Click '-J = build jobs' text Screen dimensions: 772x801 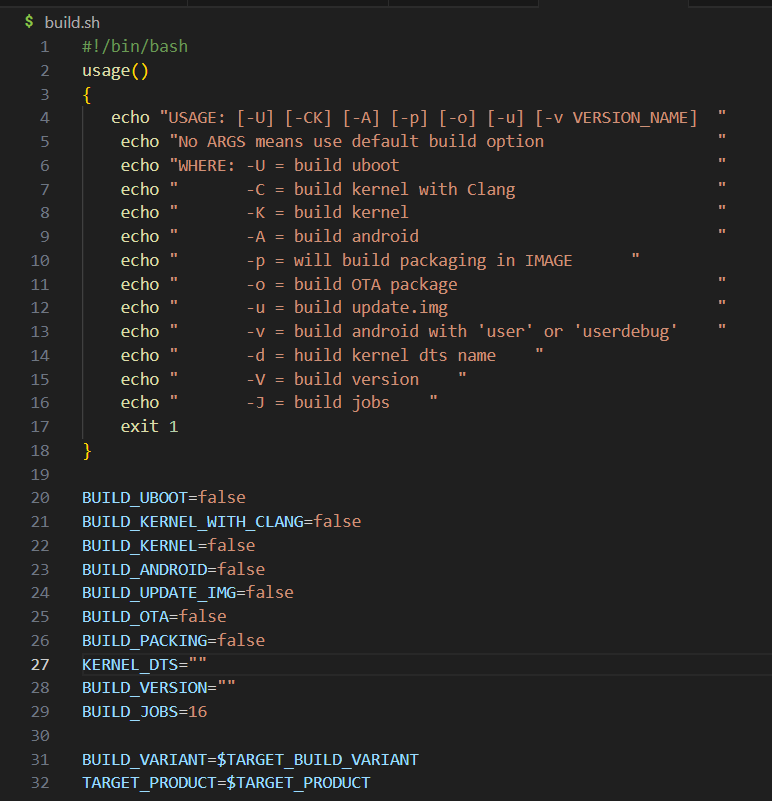pos(318,403)
